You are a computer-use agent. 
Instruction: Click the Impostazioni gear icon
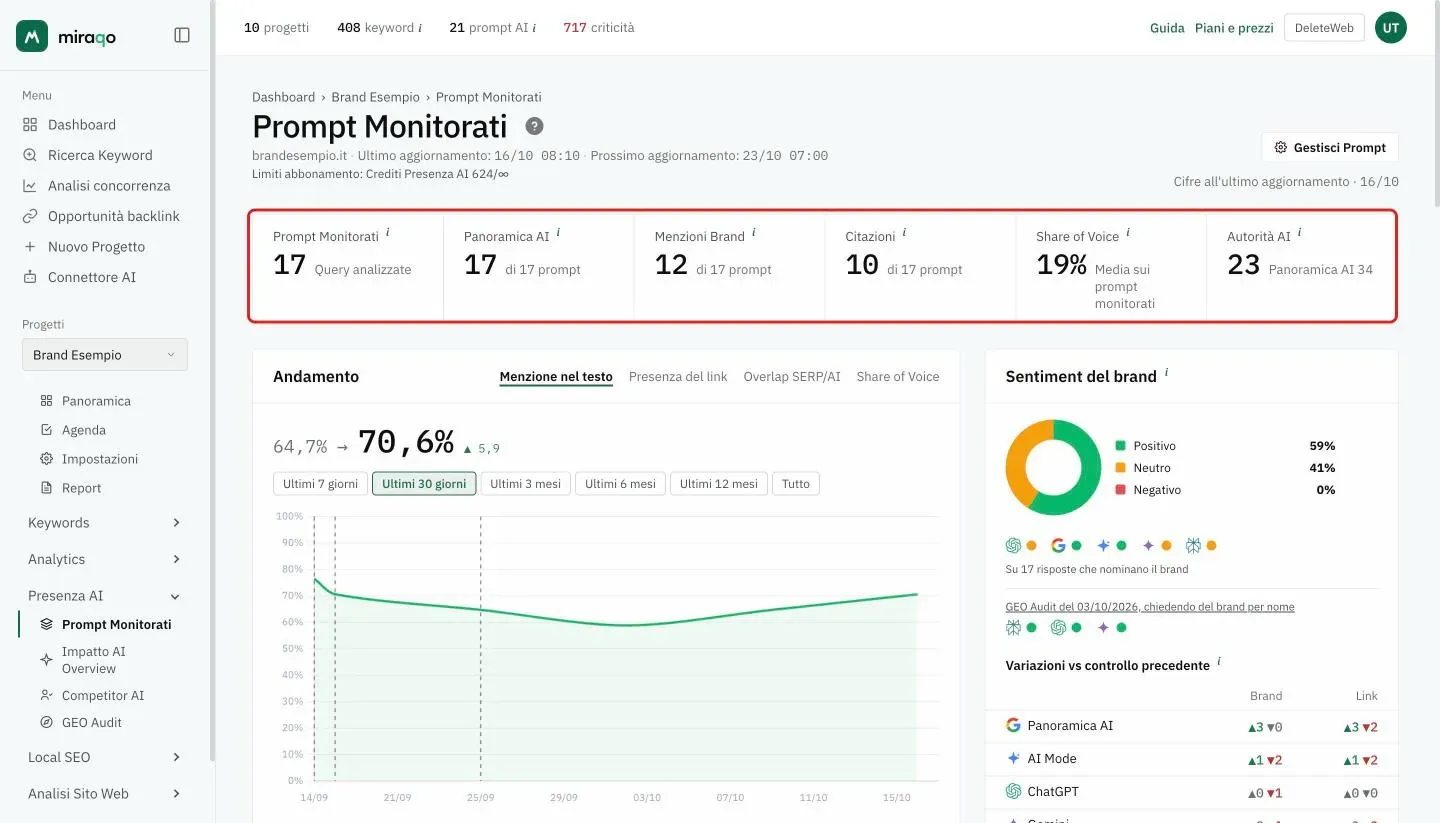(46, 459)
